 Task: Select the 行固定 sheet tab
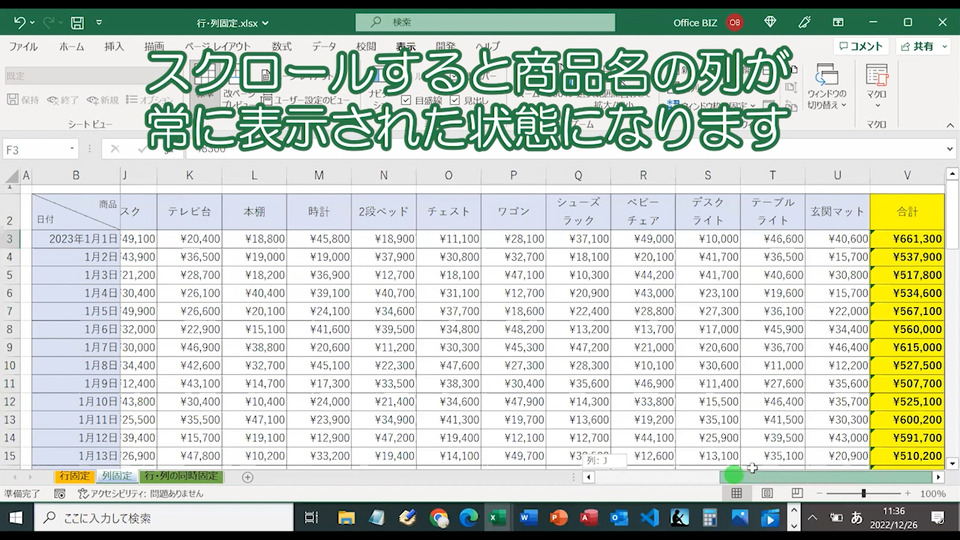74,476
